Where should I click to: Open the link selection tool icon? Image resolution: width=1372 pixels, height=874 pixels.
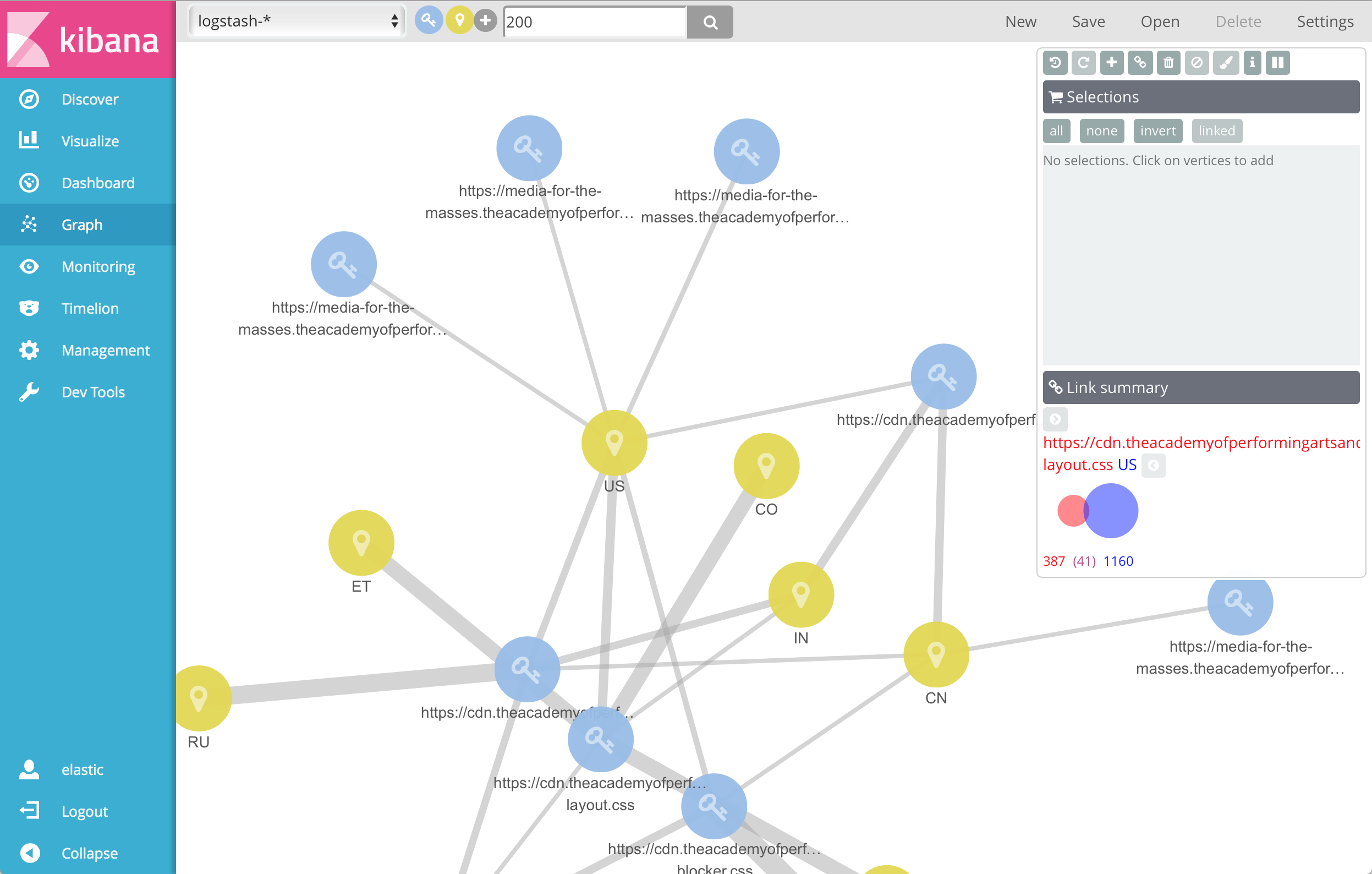1140,63
